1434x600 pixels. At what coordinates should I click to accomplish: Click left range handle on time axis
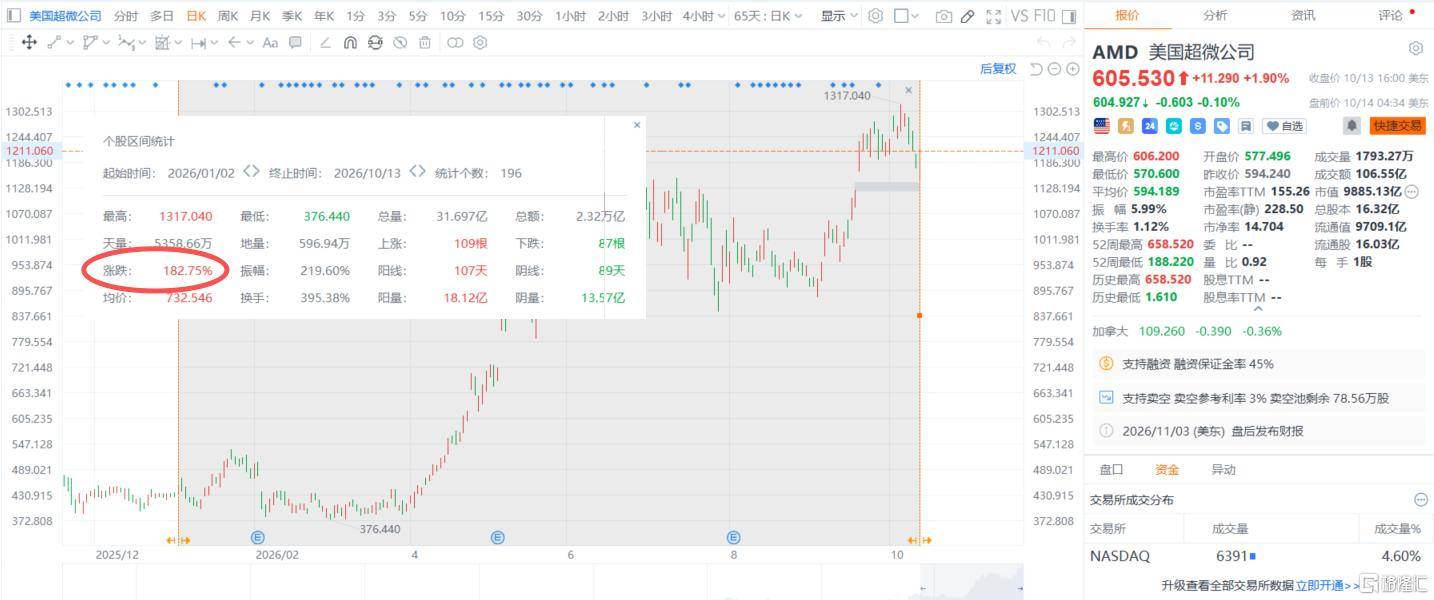[178, 540]
